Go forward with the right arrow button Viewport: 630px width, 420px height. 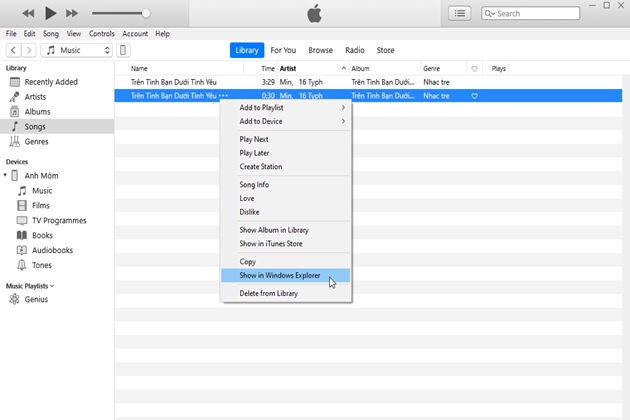29,50
